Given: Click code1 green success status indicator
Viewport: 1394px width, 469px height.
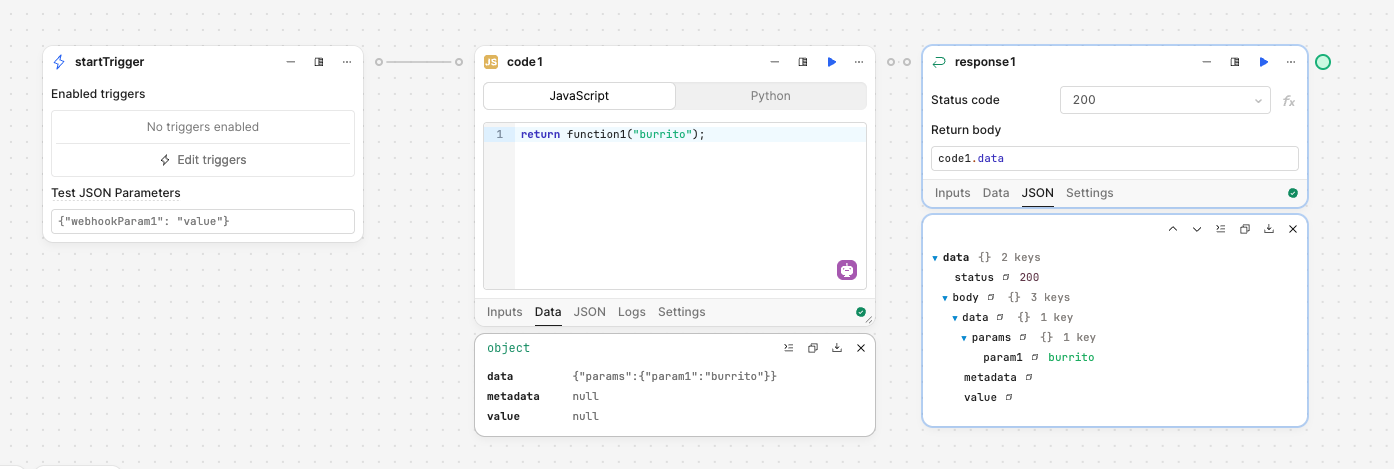Looking at the screenshot, I should click(861, 312).
